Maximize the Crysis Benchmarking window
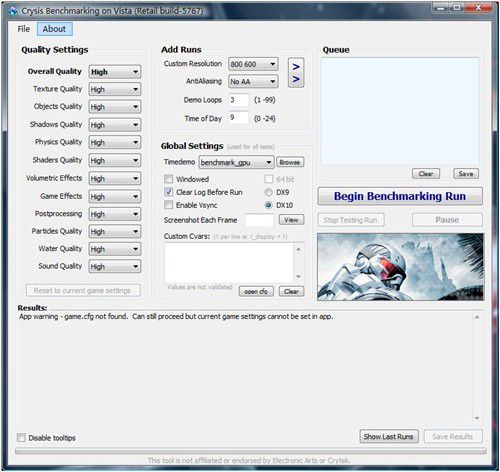Screen dimensions: 500x472 click(x=457, y=7)
